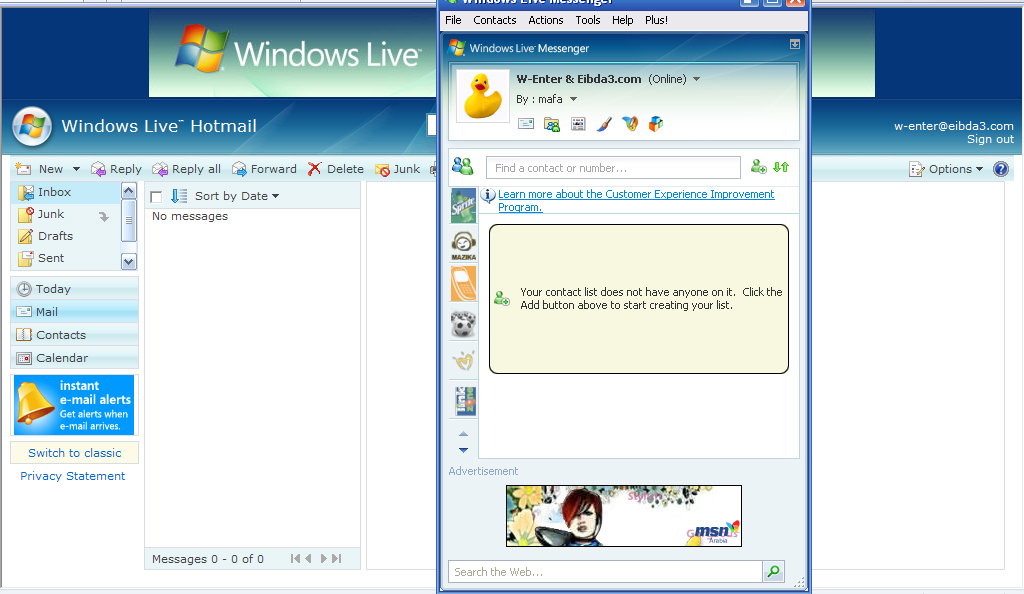Toggle the sort order arrow icon

pyautogui.click(x=179, y=196)
